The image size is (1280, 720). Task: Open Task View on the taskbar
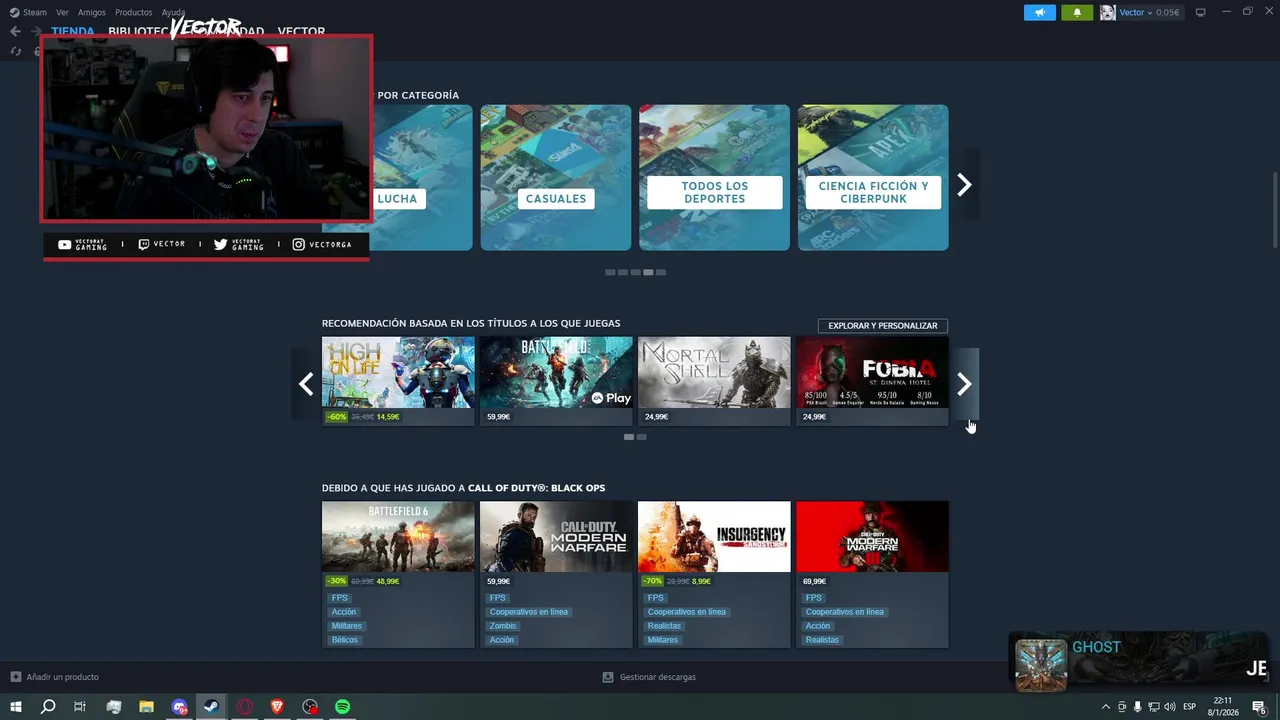pyautogui.click(x=80, y=707)
